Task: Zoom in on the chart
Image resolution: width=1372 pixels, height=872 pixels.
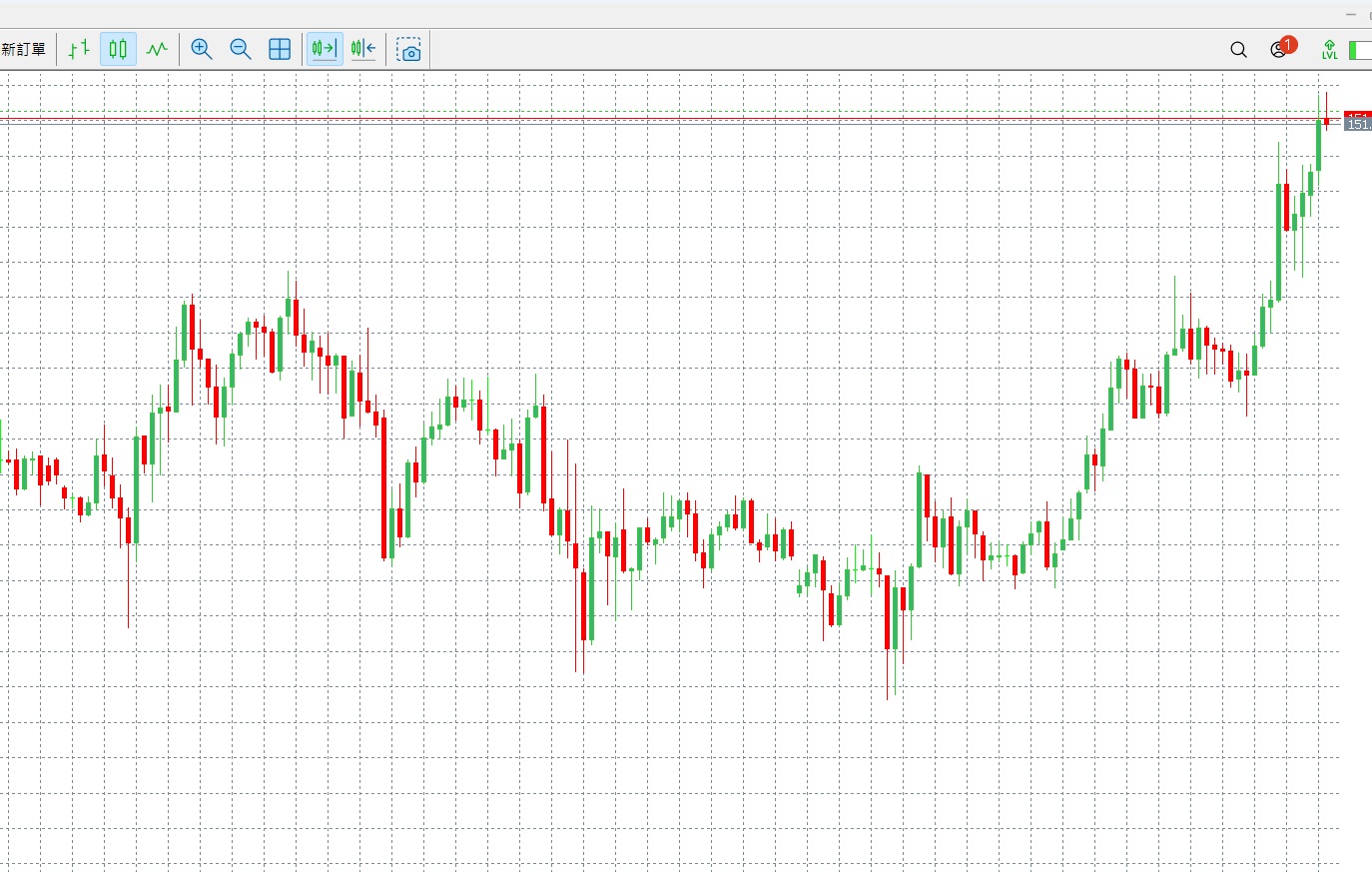Action: 202,49
